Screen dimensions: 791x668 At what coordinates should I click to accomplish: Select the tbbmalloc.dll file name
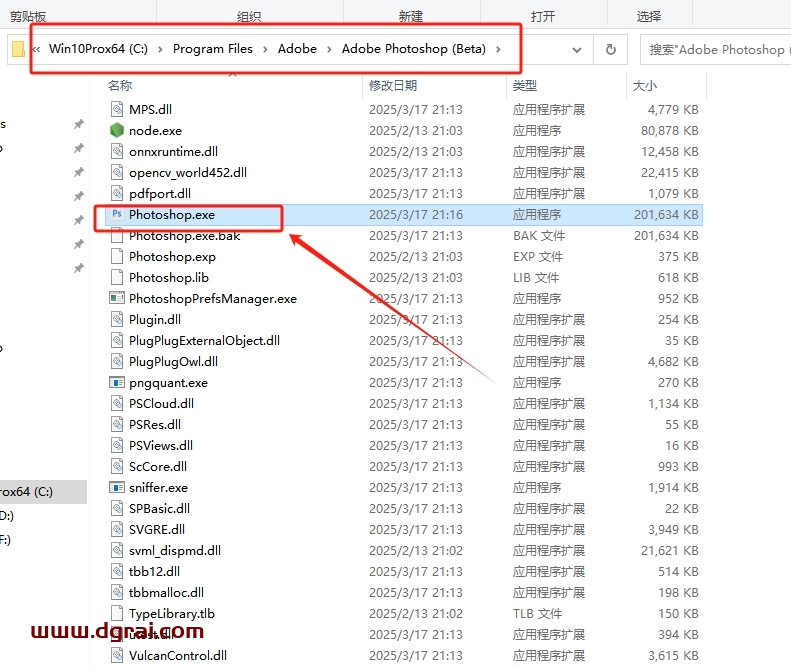point(166,592)
